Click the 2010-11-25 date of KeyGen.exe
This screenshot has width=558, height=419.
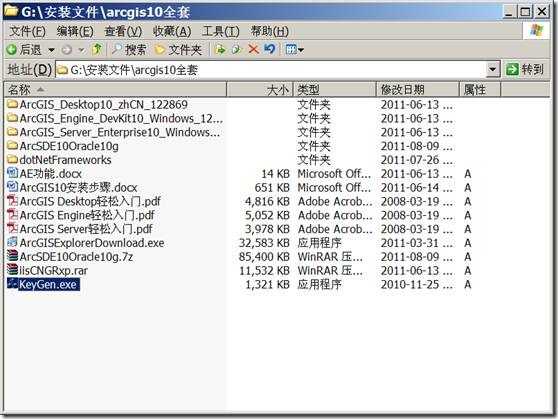pos(416,284)
